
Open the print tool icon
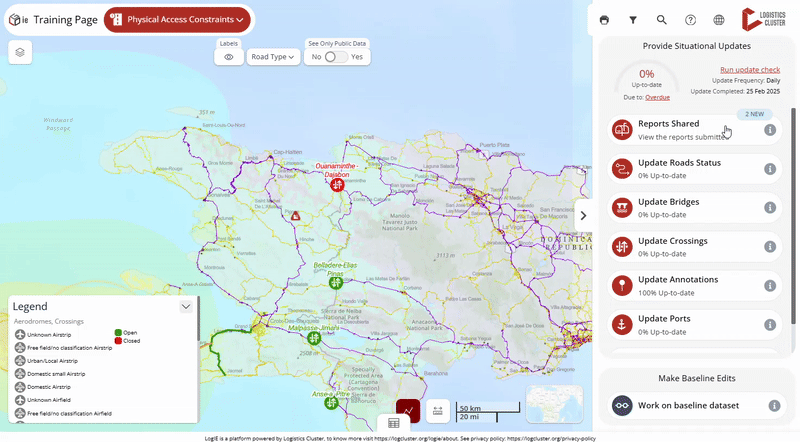(604, 20)
